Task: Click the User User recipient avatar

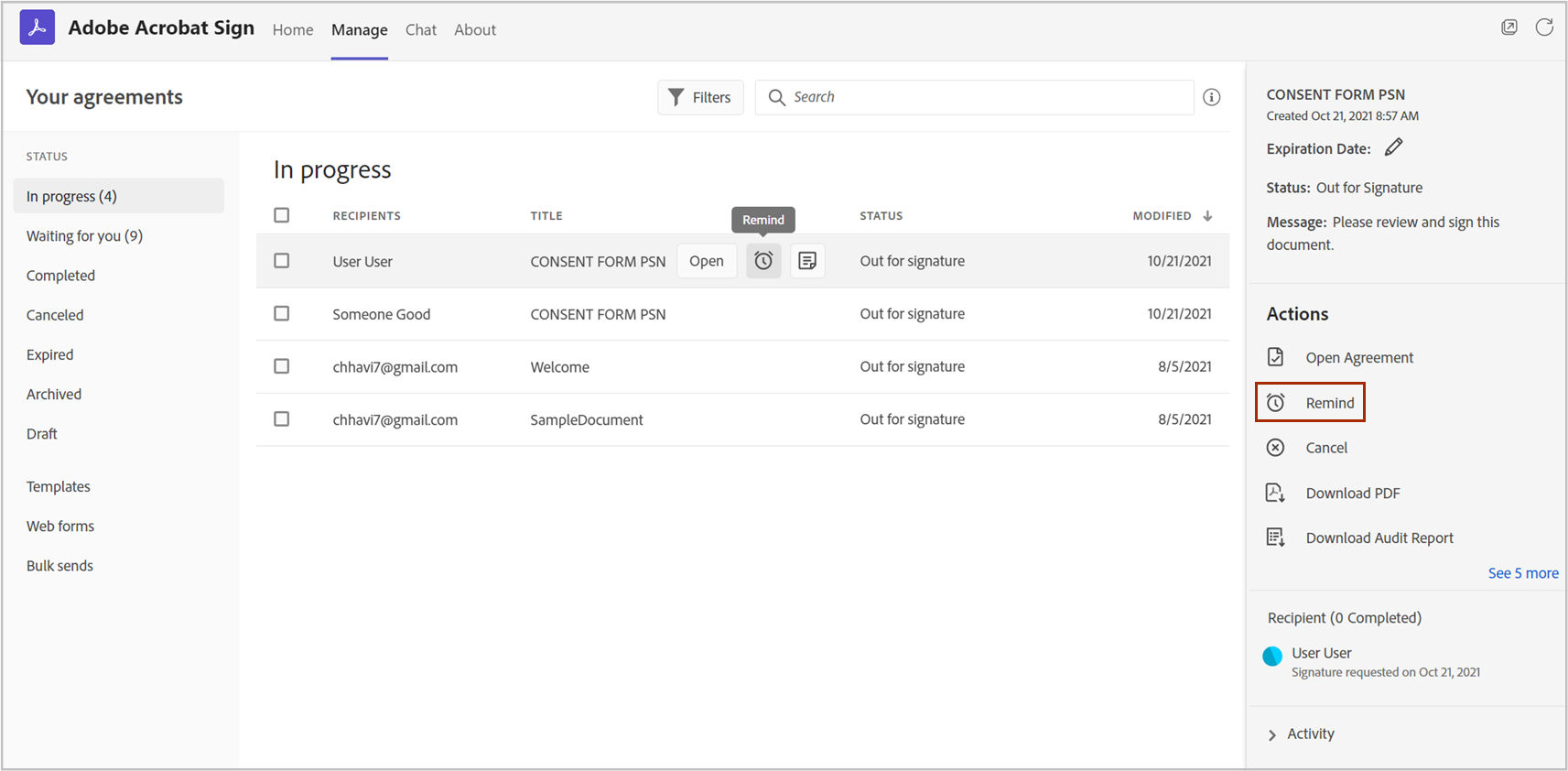Action: 1272,657
